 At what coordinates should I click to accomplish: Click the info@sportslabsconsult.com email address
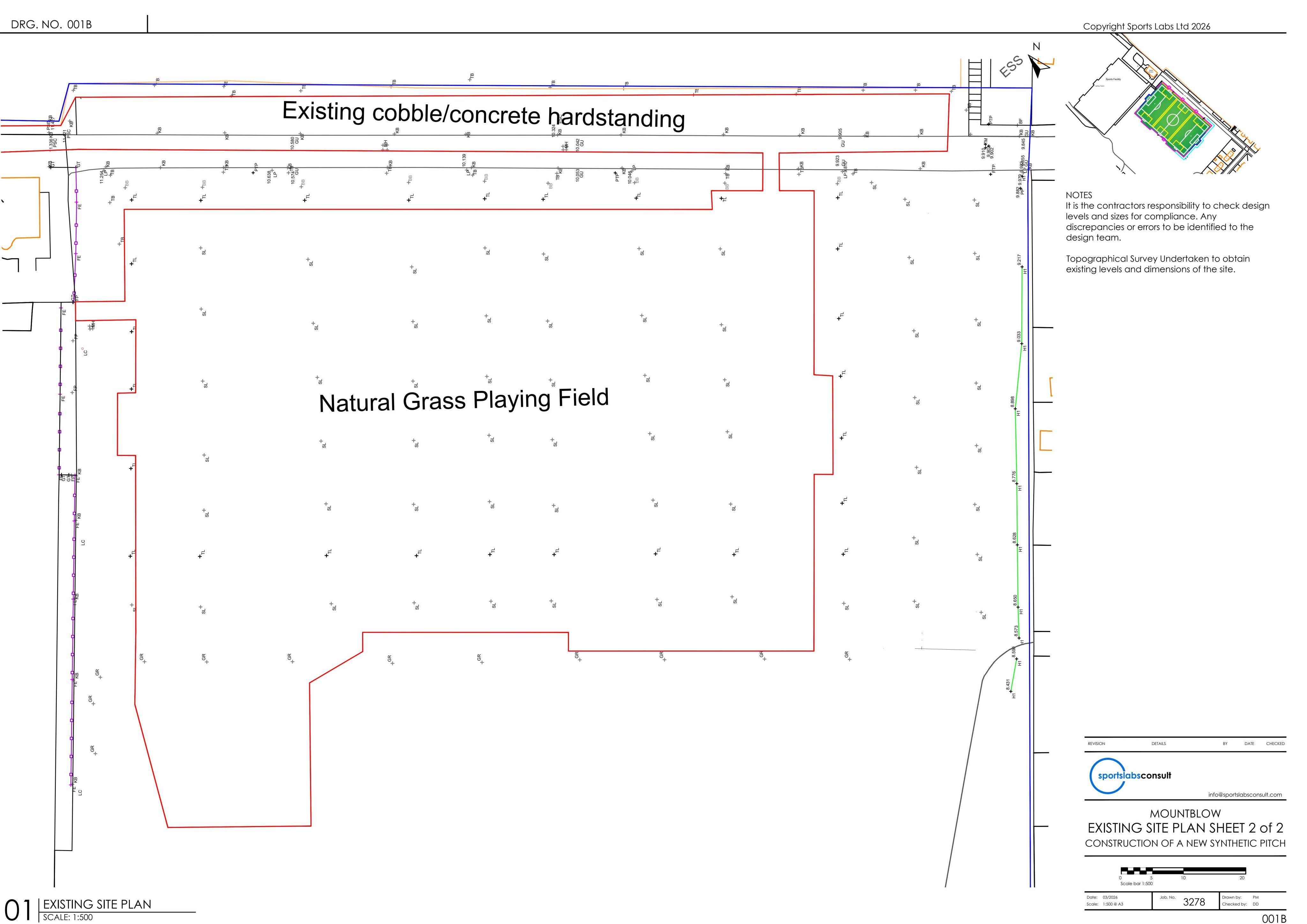click(1245, 795)
